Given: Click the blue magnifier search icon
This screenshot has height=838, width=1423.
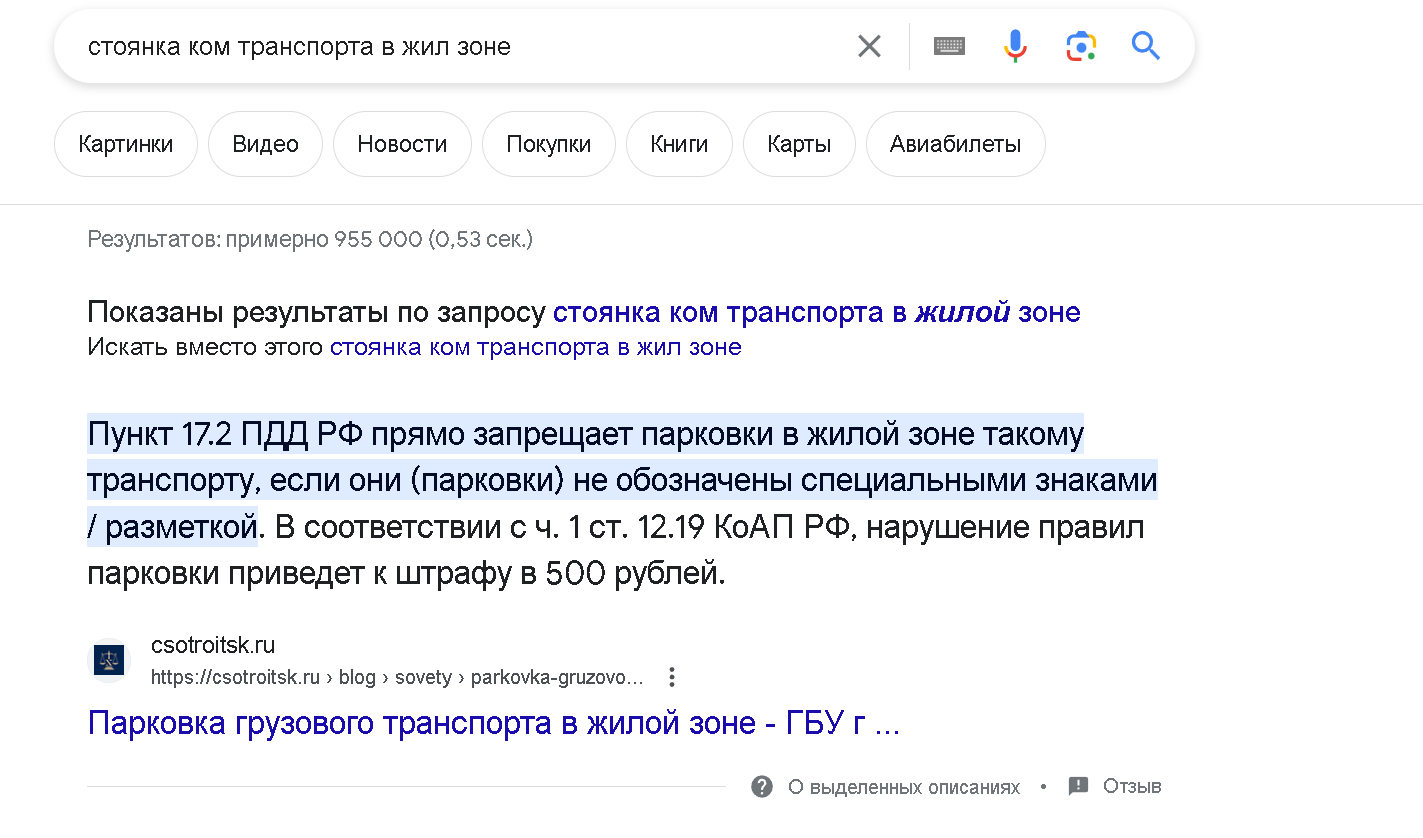Looking at the screenshot, I should coord(1146,46).
